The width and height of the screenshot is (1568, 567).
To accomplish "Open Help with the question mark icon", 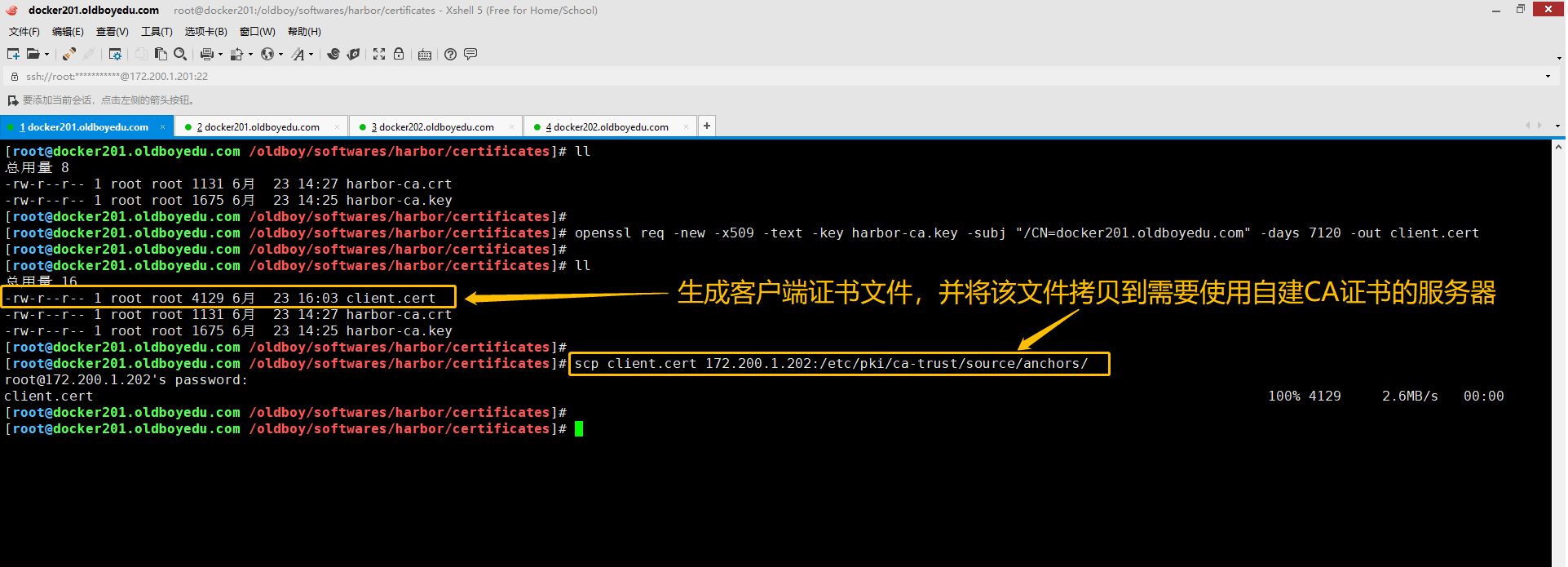I will (450, 54).
